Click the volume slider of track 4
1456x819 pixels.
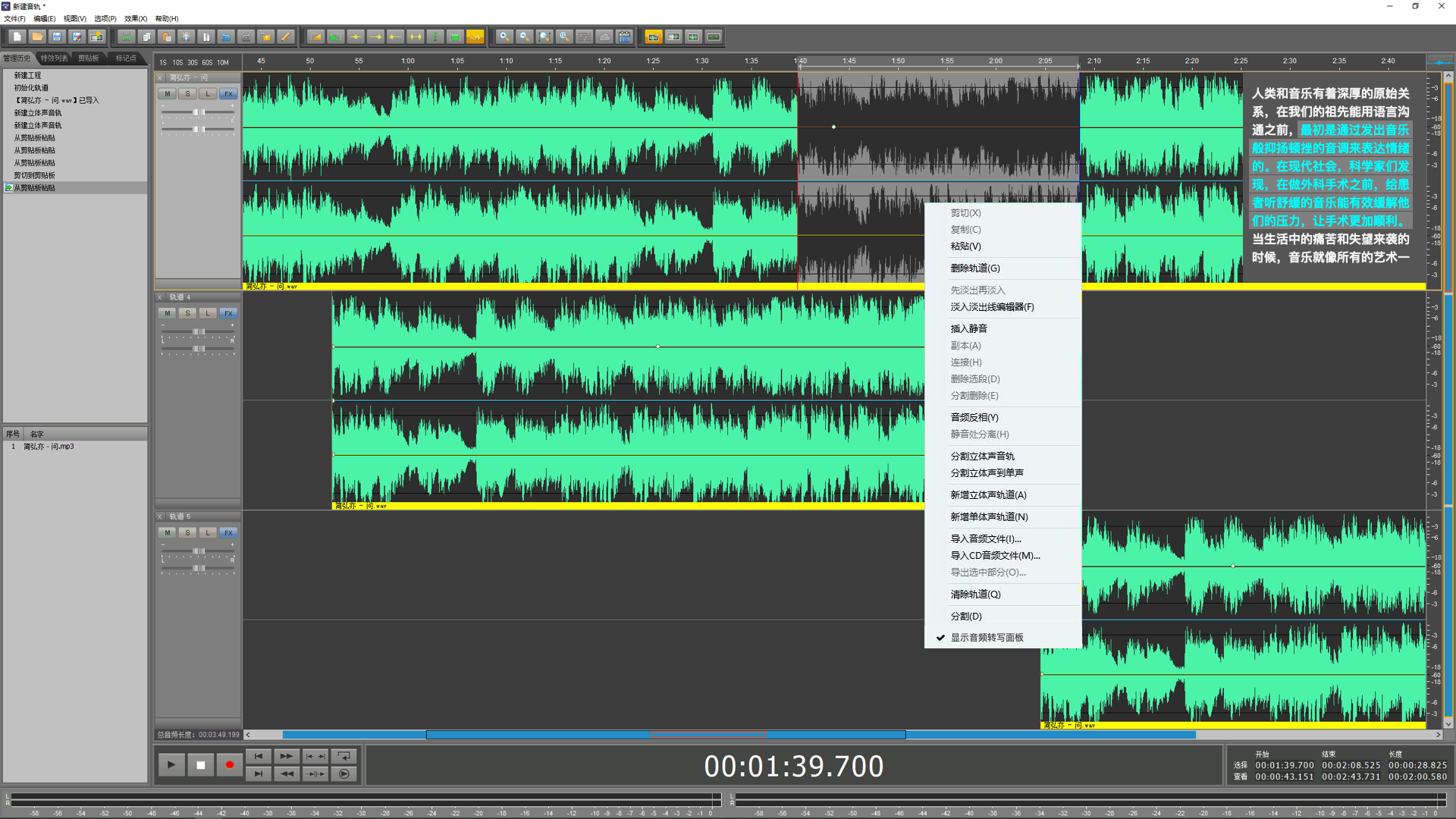click(x=199, y=331)
